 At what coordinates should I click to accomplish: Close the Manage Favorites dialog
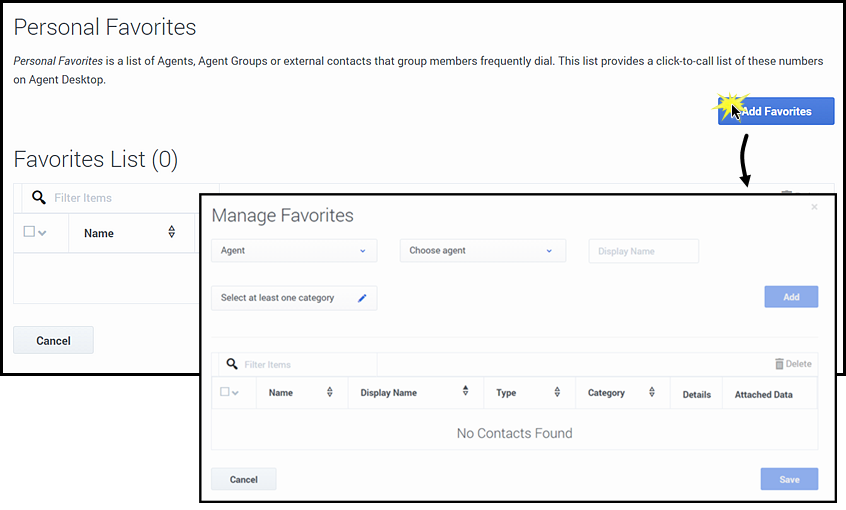[x=814, y=207]
